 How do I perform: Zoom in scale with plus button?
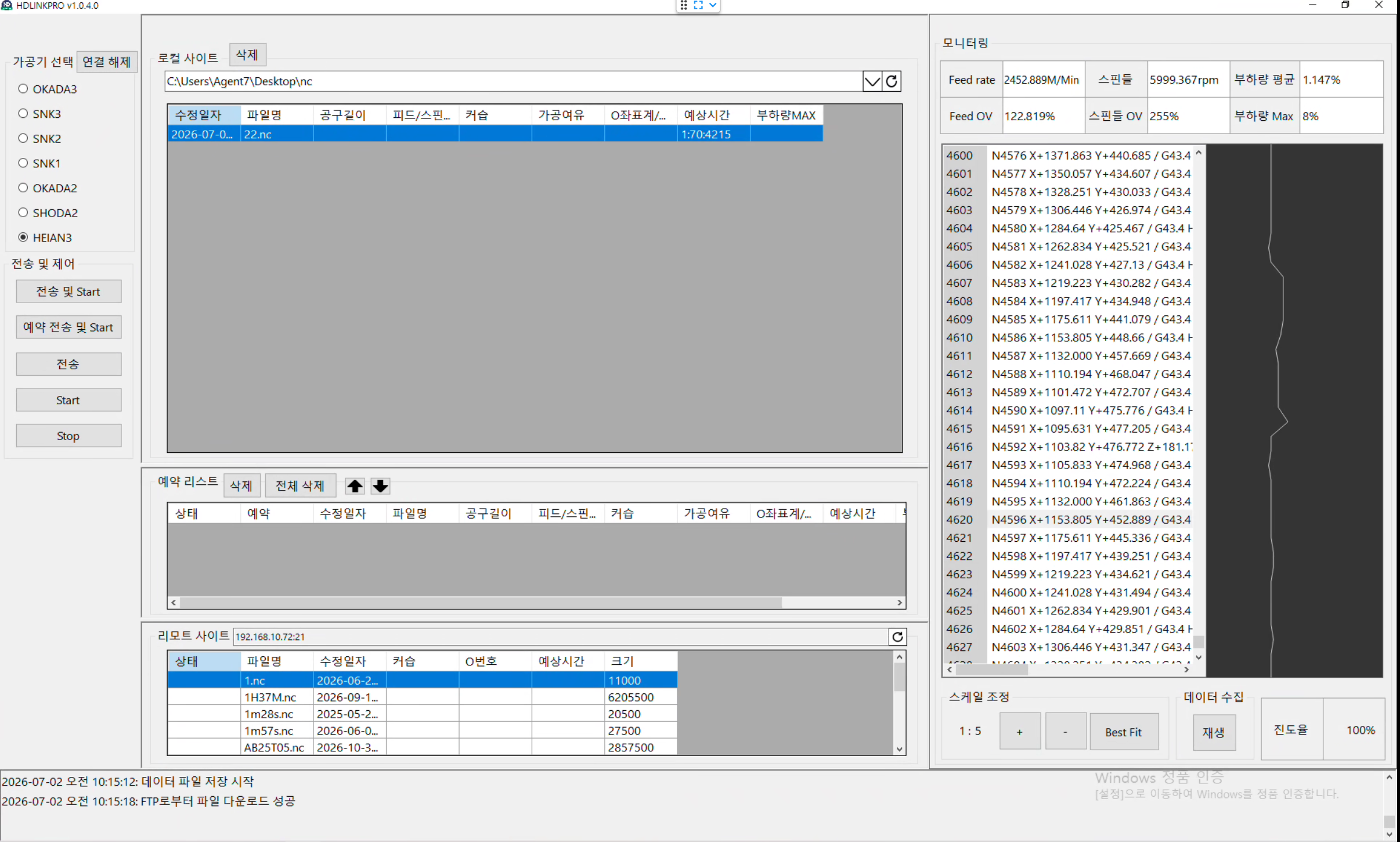tap(1020, 732)
